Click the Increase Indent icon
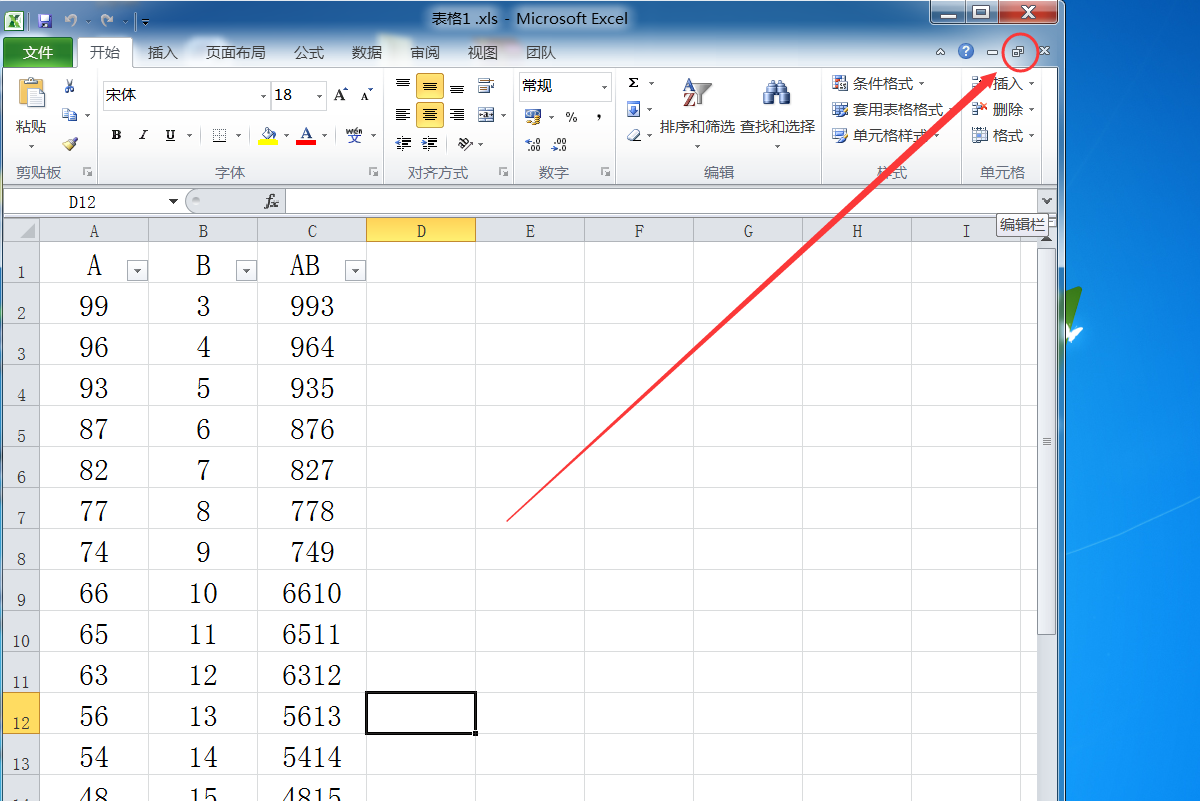 (x=430, y=144)
